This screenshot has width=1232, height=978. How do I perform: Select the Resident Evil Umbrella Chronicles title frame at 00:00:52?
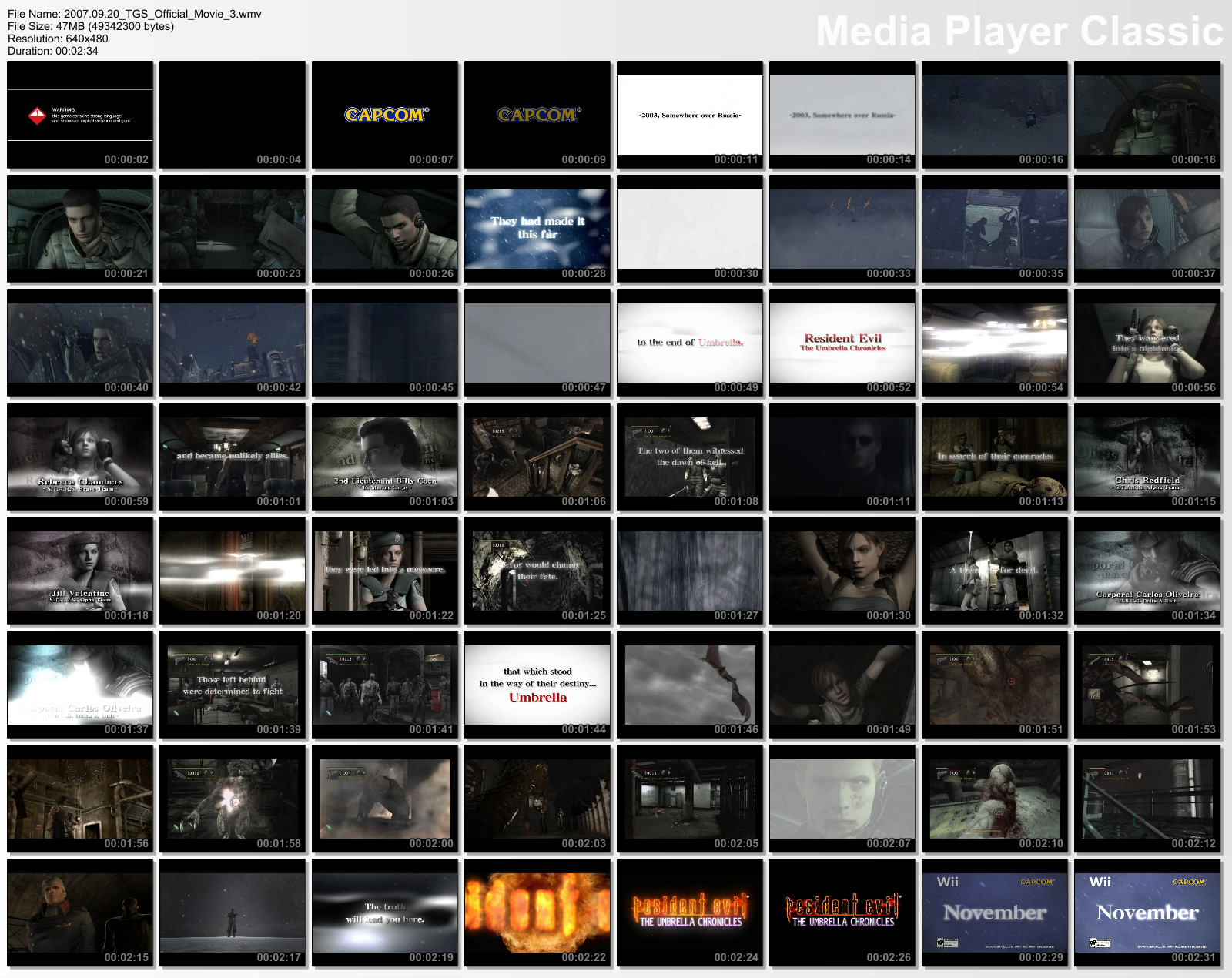point(842,343)
